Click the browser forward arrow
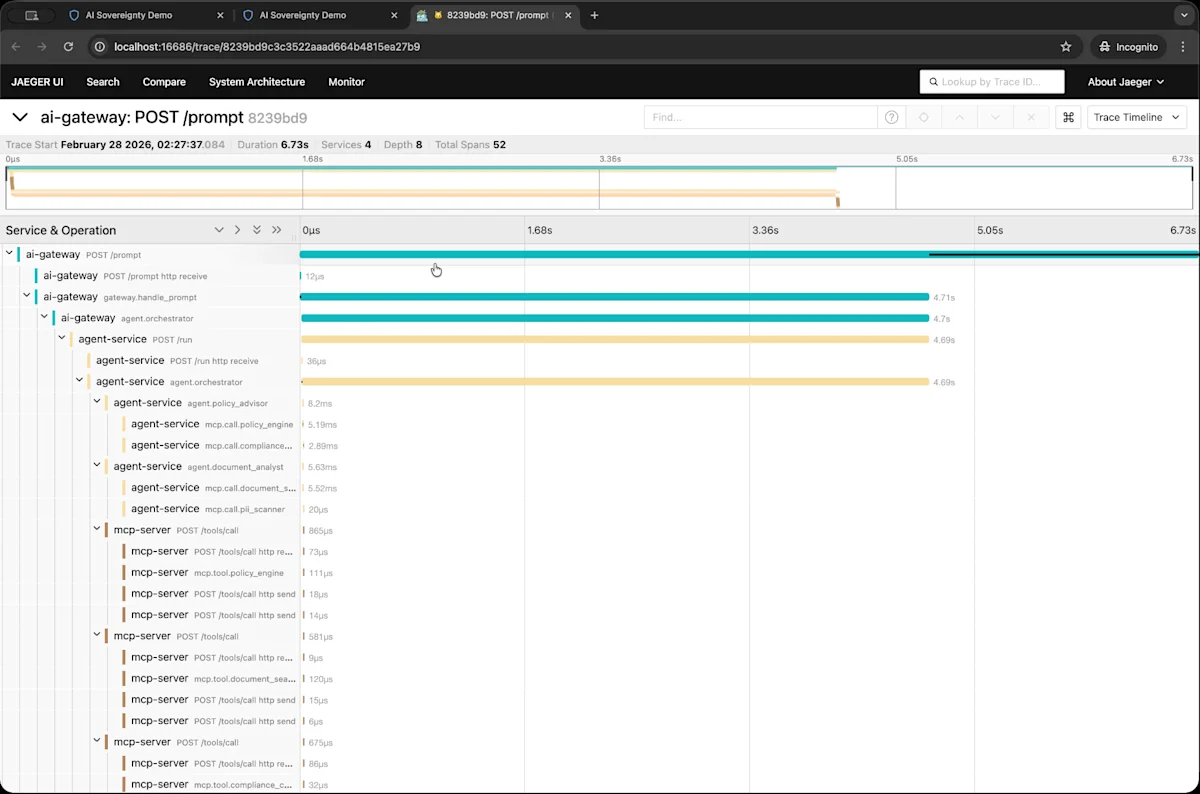The height and width of the screenshot is (794, 1200). pos(42,47)
